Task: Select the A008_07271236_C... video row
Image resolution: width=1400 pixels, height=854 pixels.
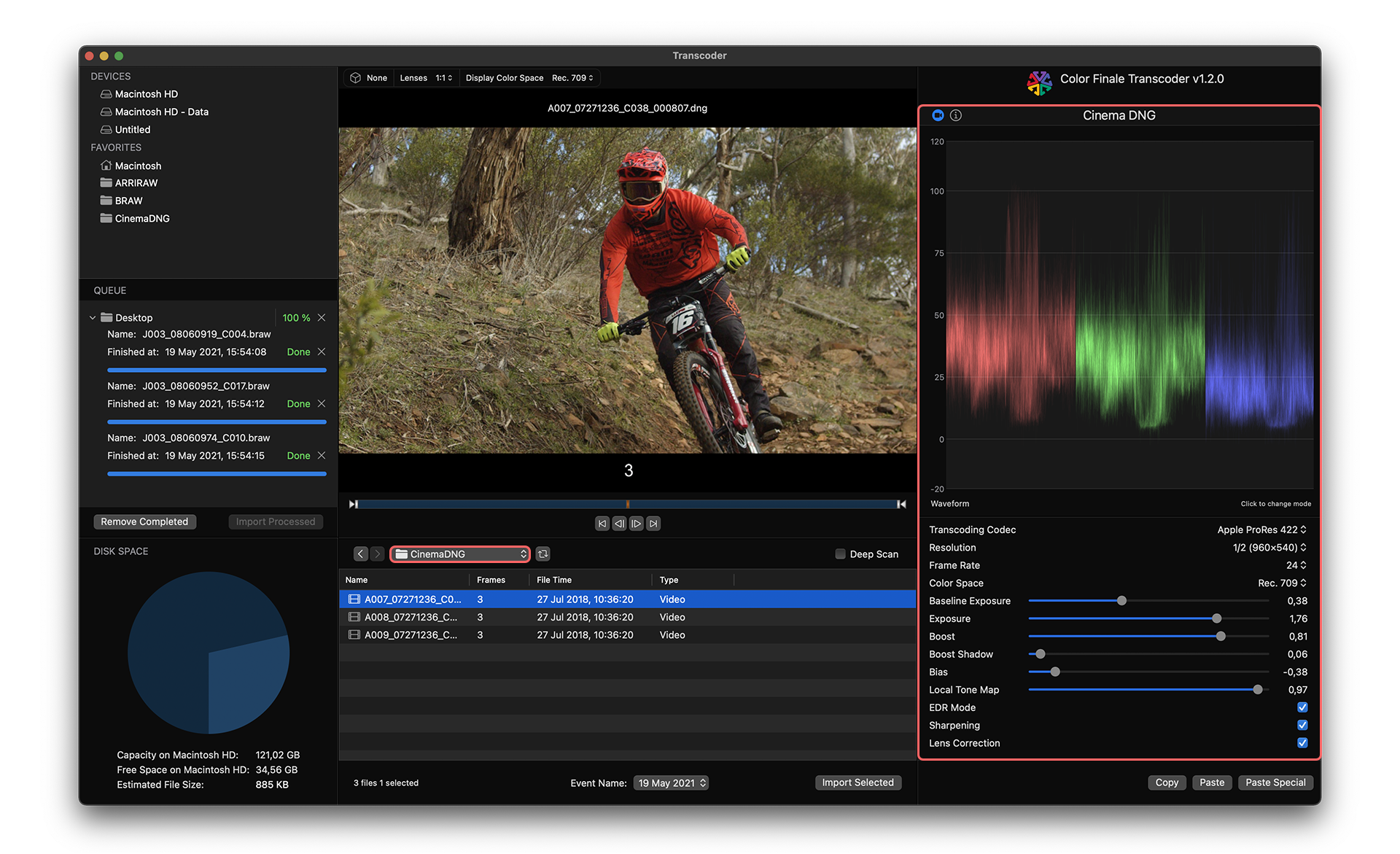Action: click(627, 617)
